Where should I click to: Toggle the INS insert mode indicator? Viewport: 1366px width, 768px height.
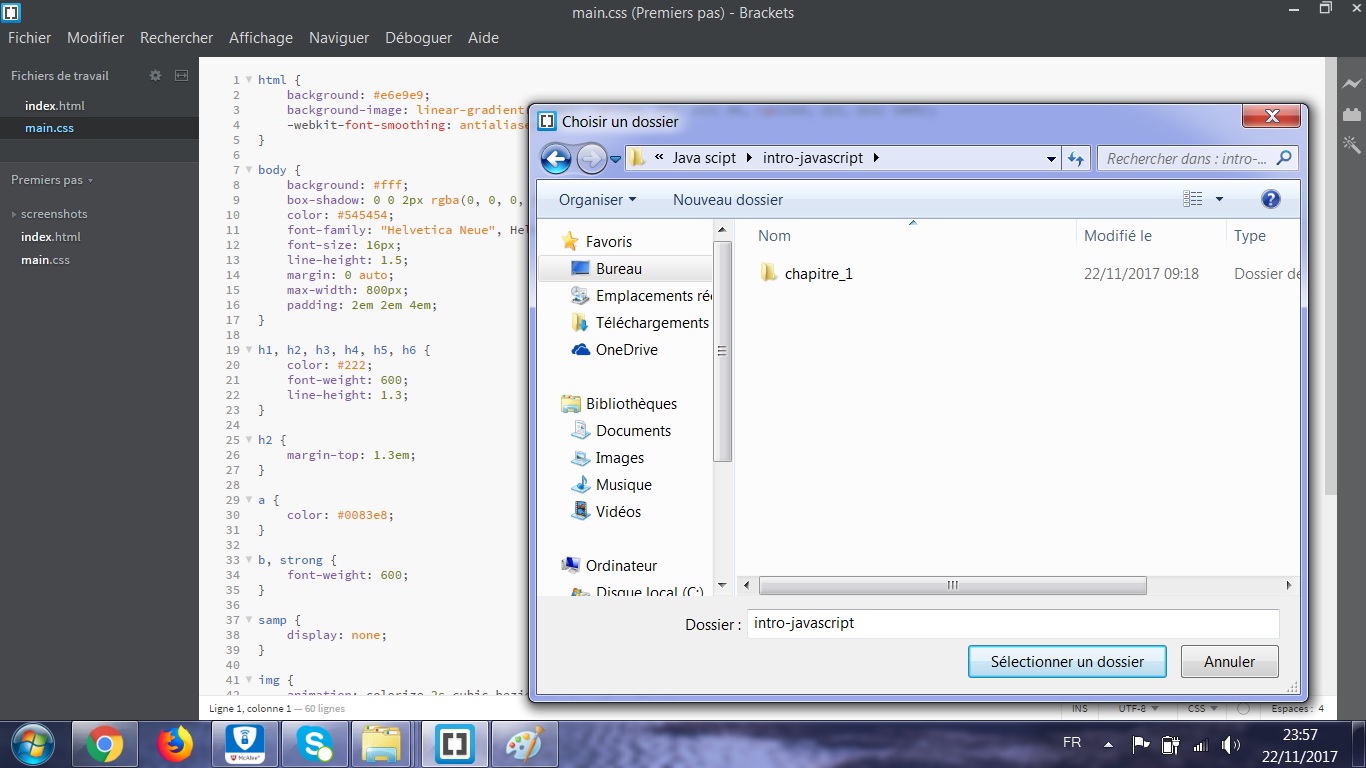(x=1079, y=708)
